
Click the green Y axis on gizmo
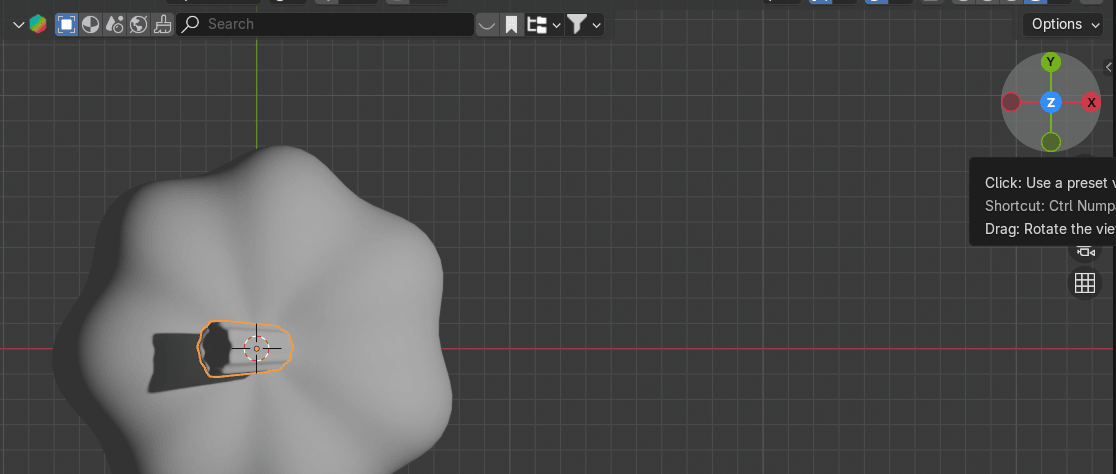1050,63
